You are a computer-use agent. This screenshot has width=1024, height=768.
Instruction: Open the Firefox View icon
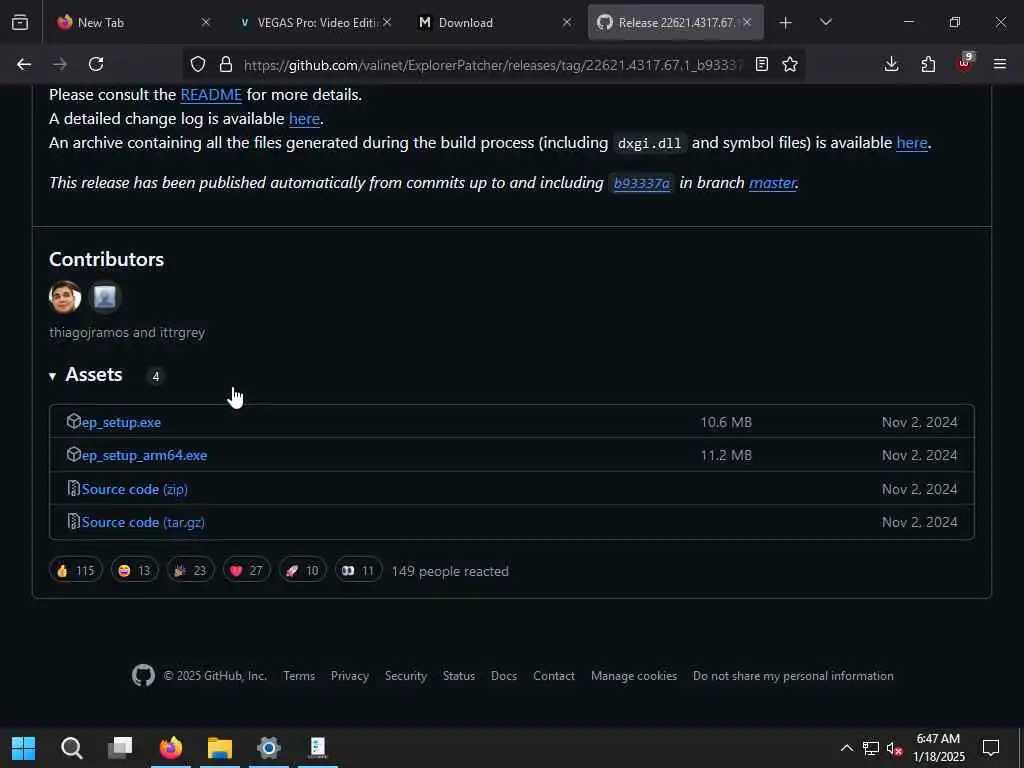20,22
